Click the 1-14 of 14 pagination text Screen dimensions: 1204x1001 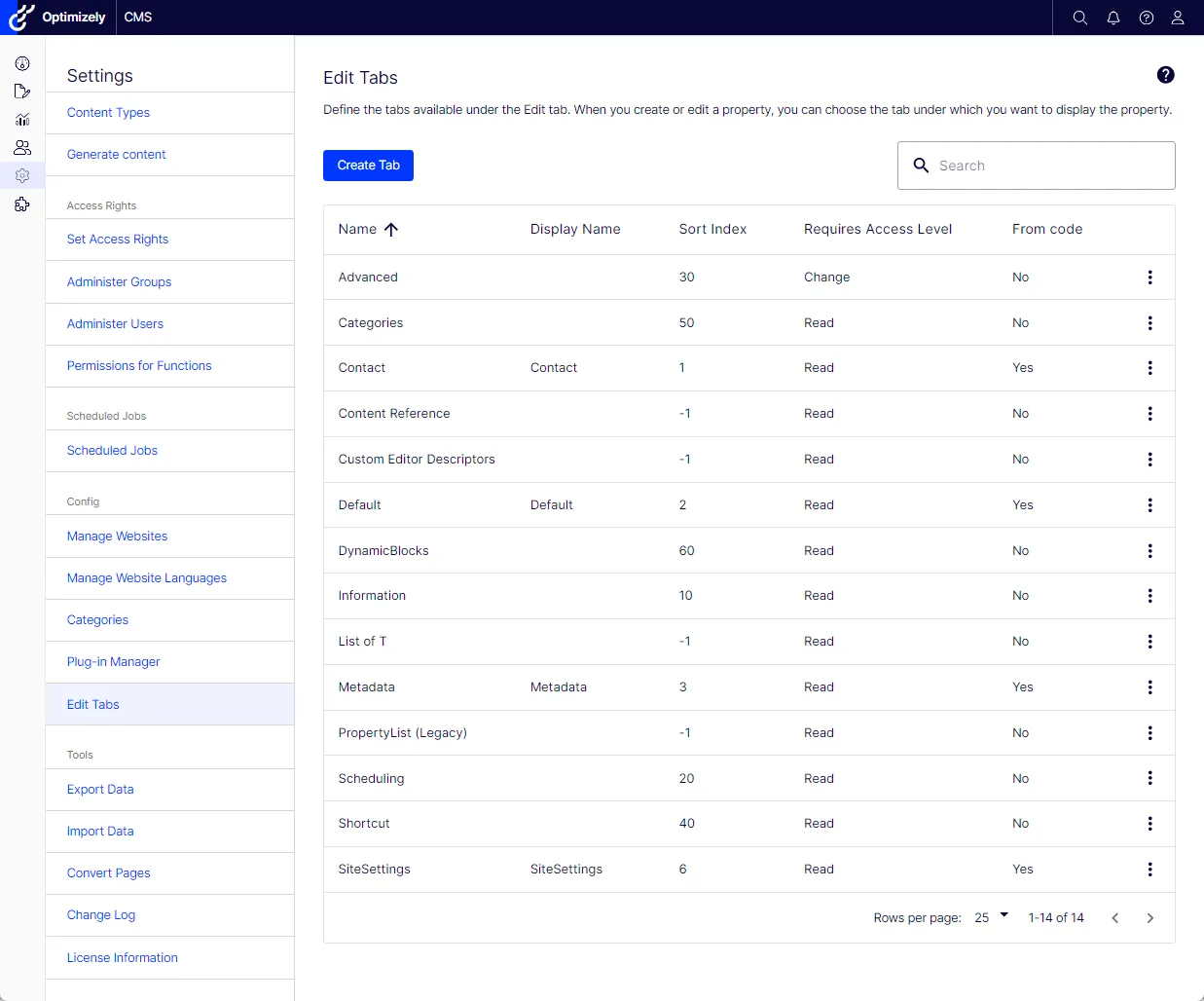point(1056,918)
